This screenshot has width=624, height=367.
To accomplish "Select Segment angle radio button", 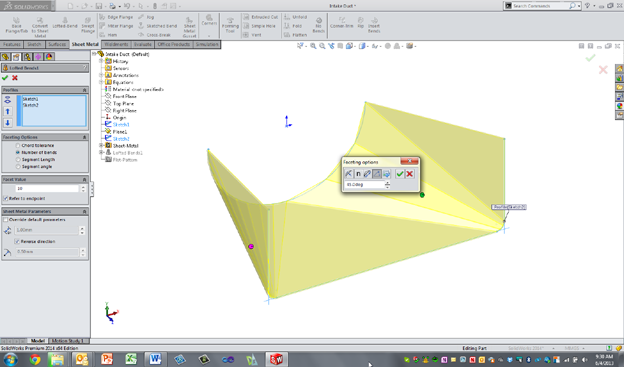I will click(x=18, y=166).
